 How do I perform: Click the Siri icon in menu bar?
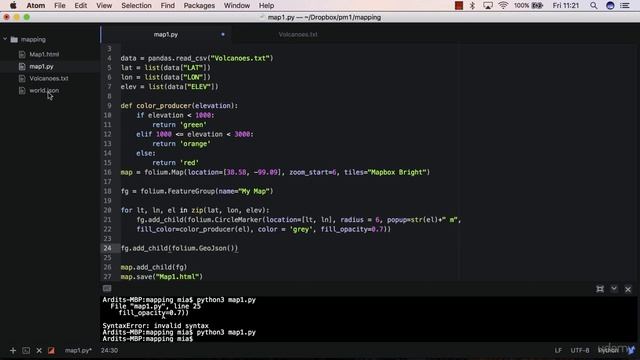tap(610, 5)
